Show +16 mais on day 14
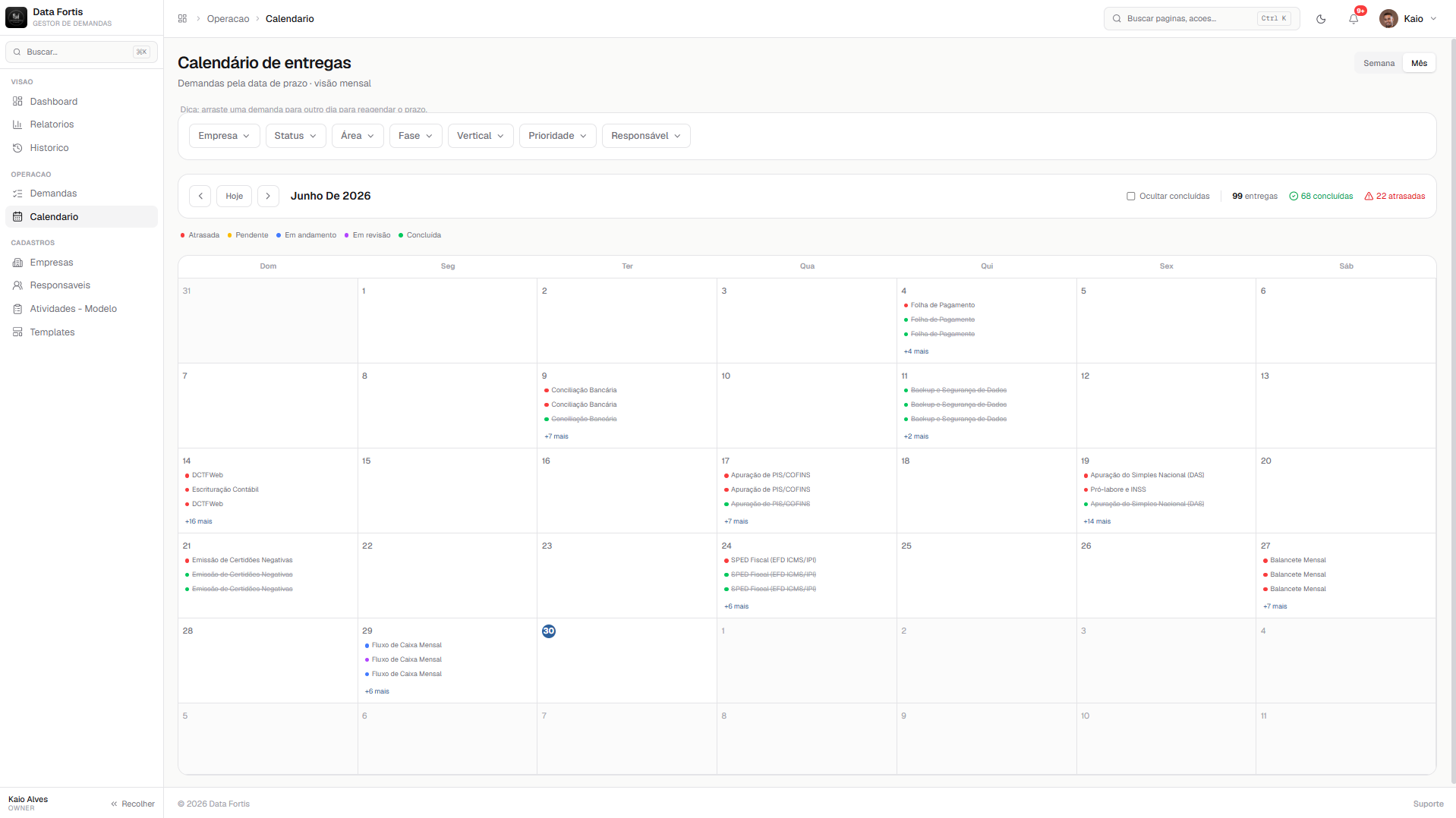 tap(199, 521)
